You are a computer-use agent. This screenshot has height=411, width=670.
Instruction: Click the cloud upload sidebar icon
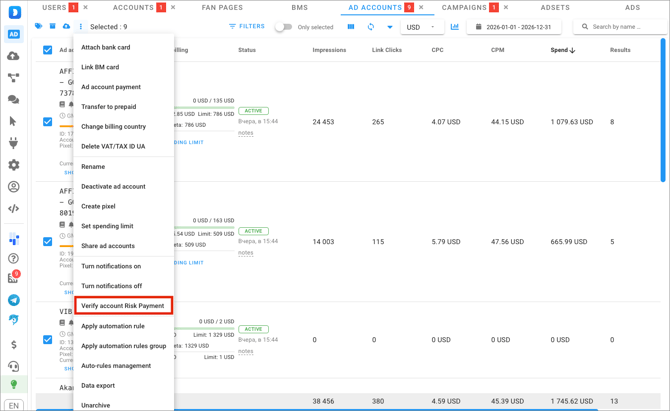pyautogui.click(x=13, y=56)
